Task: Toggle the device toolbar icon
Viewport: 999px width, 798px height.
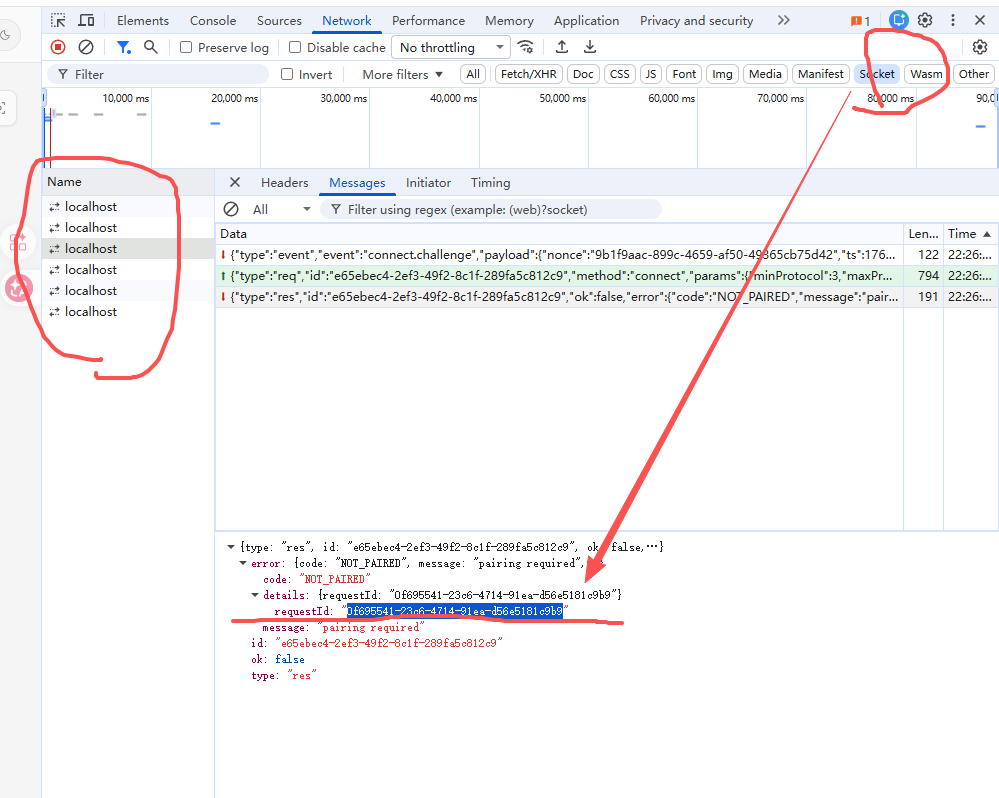Action: (87, 20)
